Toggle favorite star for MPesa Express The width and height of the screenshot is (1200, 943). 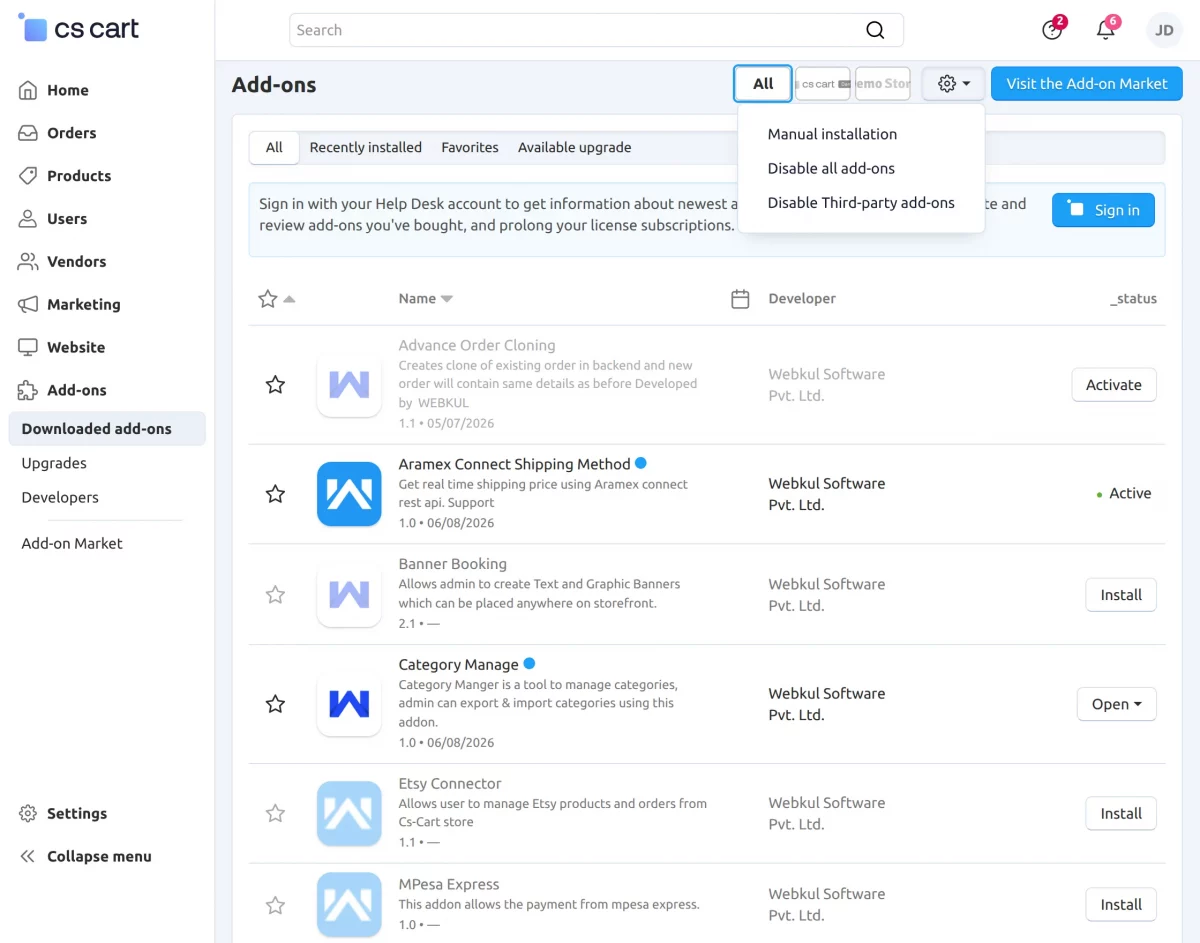(x=275, y=905)
